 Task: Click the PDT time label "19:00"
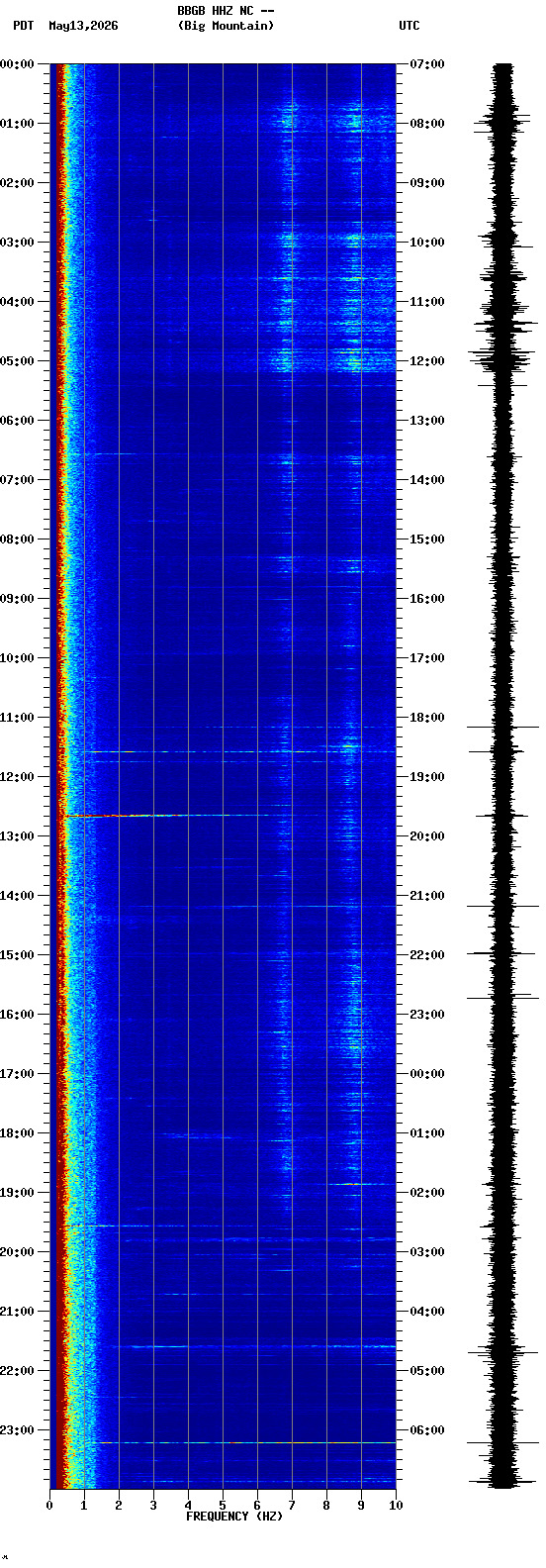click(18, 1193)
